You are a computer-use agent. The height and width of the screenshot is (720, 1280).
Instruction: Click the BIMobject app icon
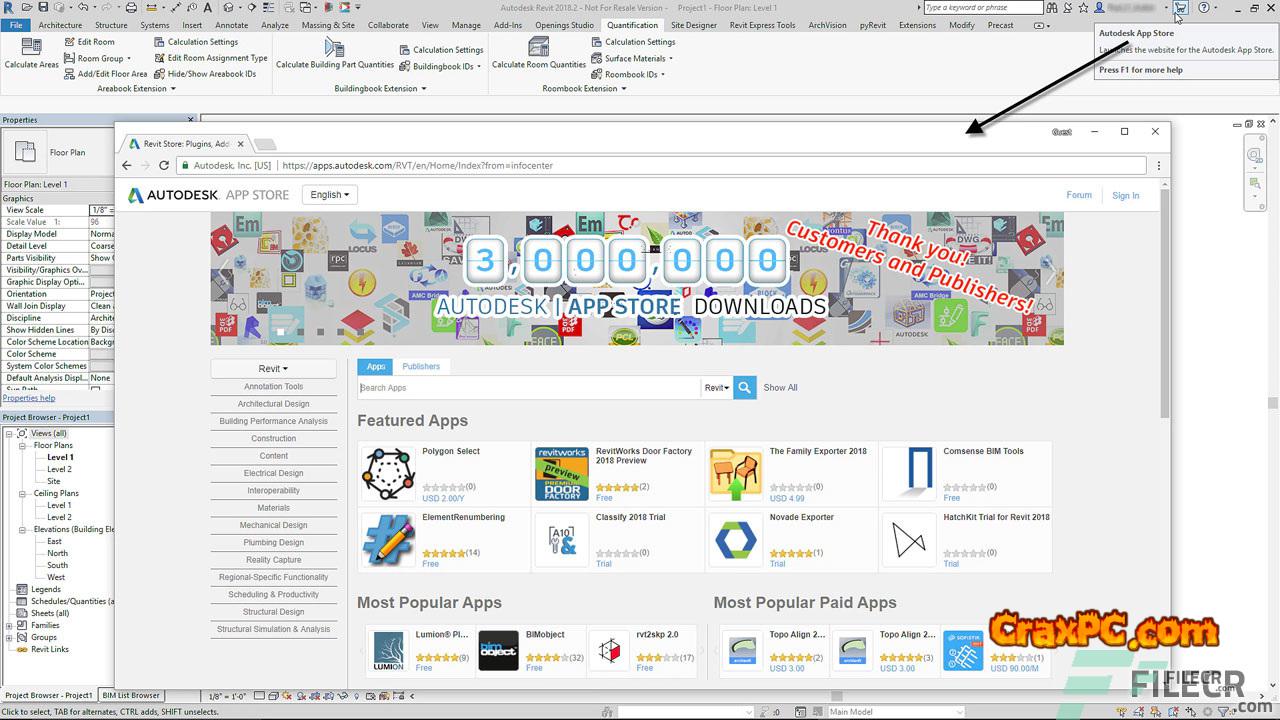click(498, 650)
